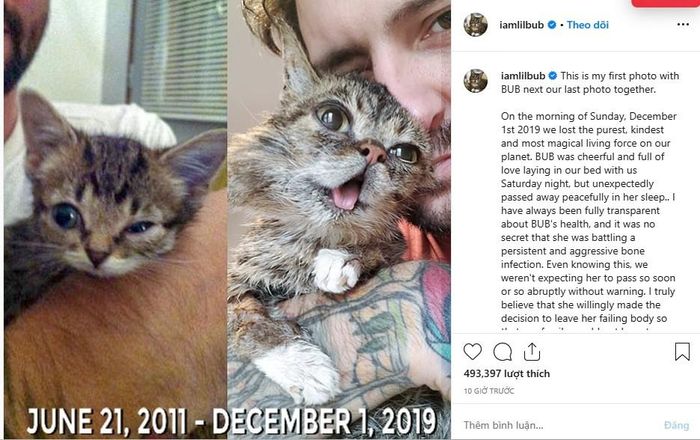View the 493,397 lượt thích likes list

pos(507,374)
